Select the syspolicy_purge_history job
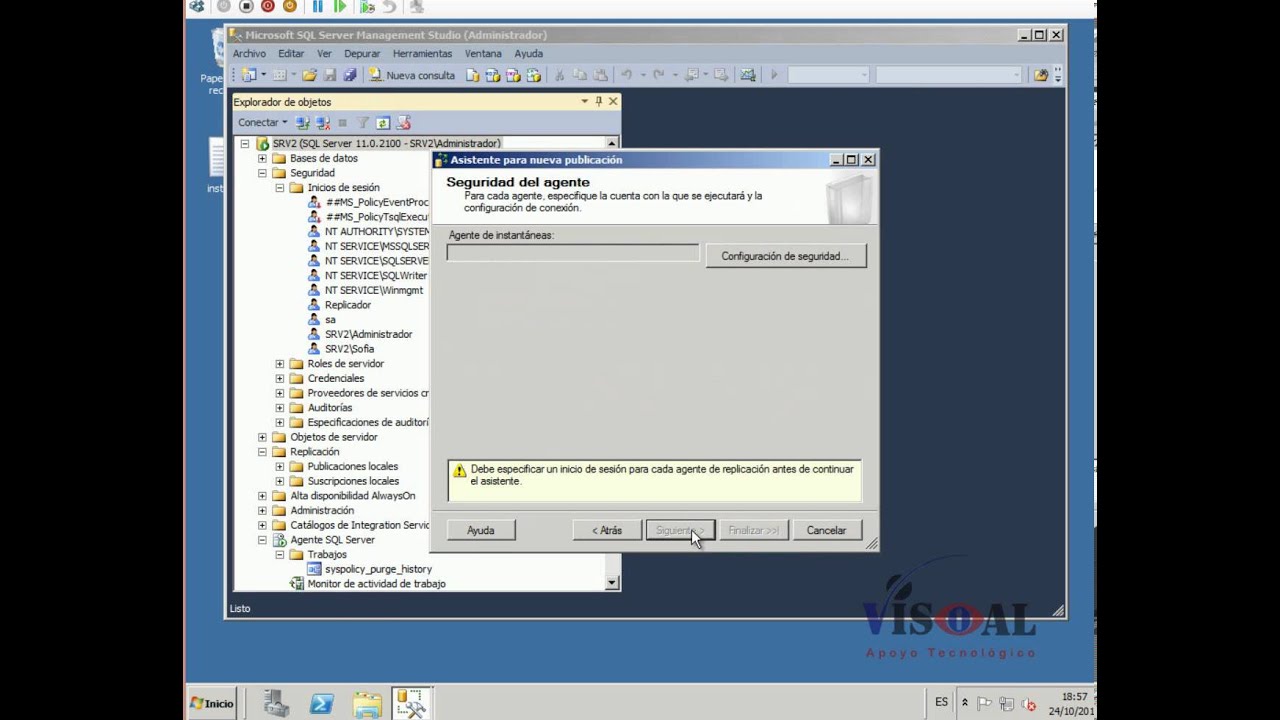 [x=378, y=569]
